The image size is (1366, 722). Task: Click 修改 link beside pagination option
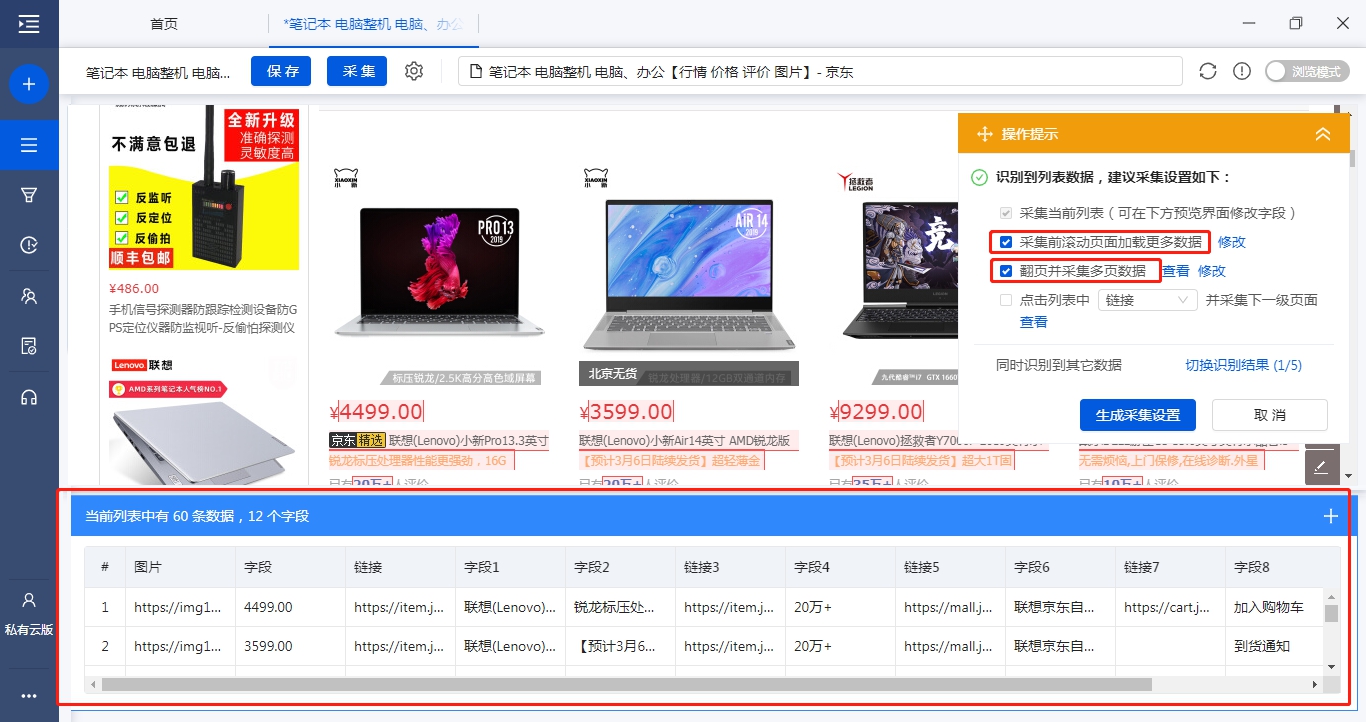point(1212,271)
